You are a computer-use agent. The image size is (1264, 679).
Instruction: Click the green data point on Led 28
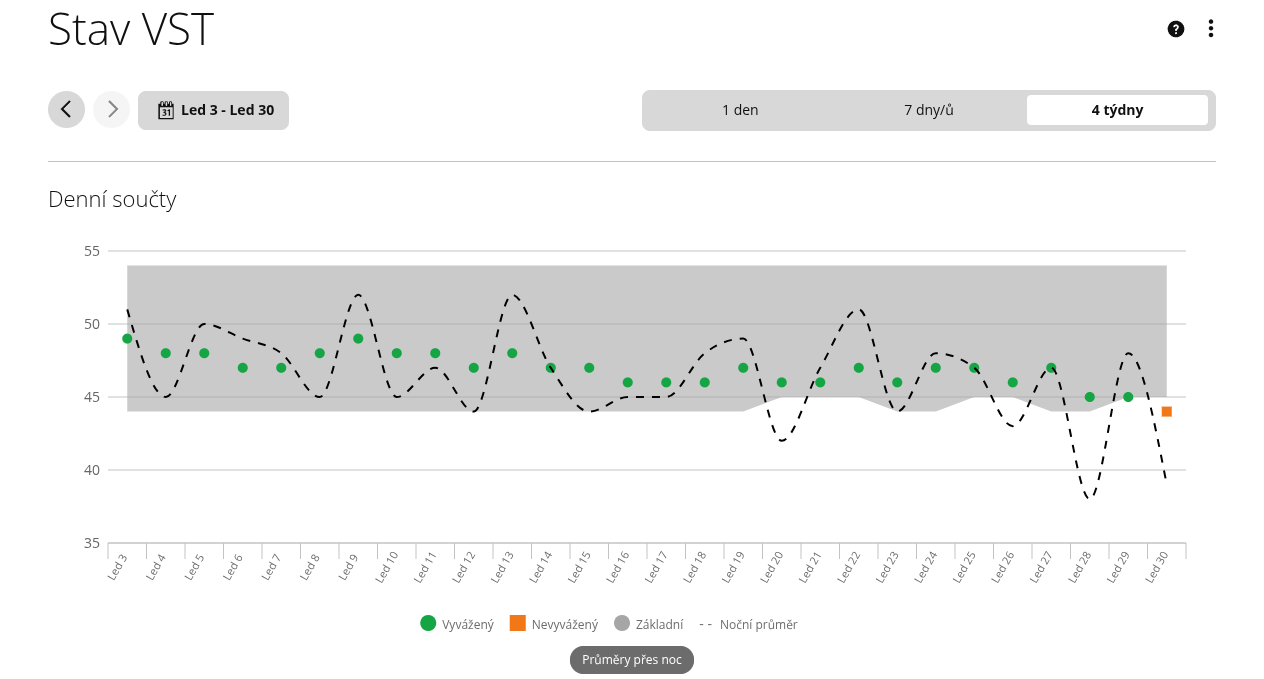click(x=1089, y=397)
